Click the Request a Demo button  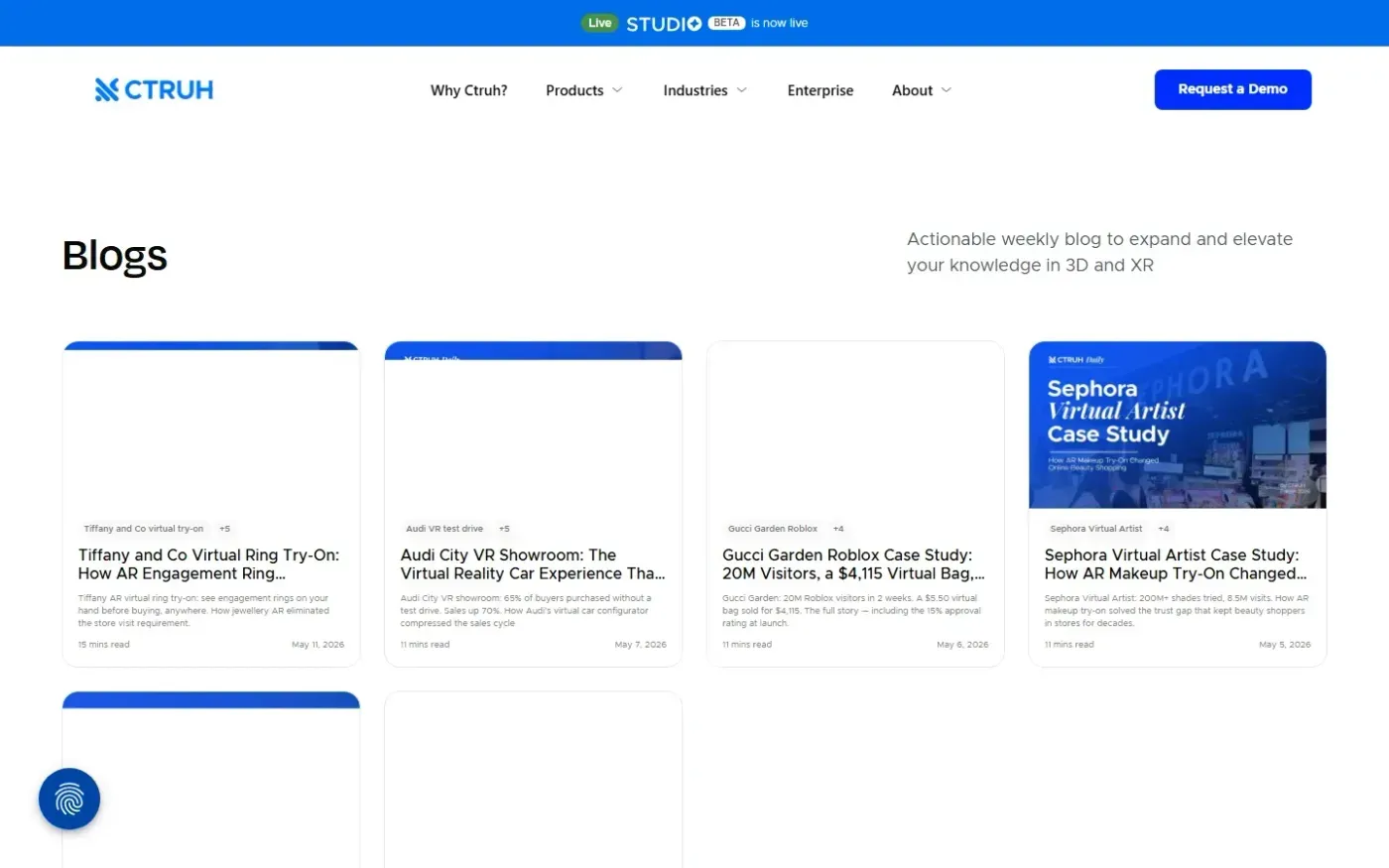(1232, 89)
